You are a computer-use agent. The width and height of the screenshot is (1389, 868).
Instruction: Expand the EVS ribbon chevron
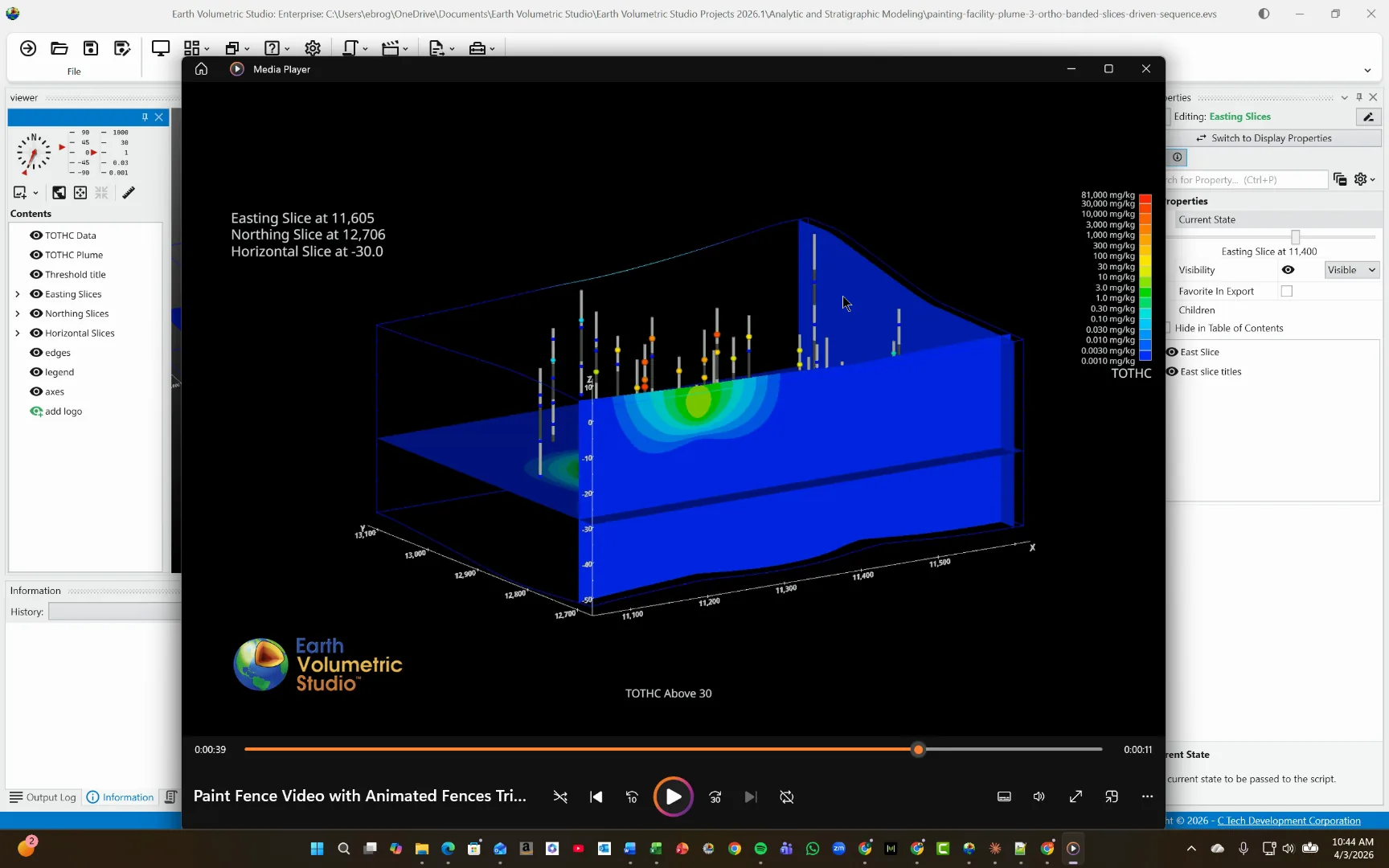point(1367,71)
